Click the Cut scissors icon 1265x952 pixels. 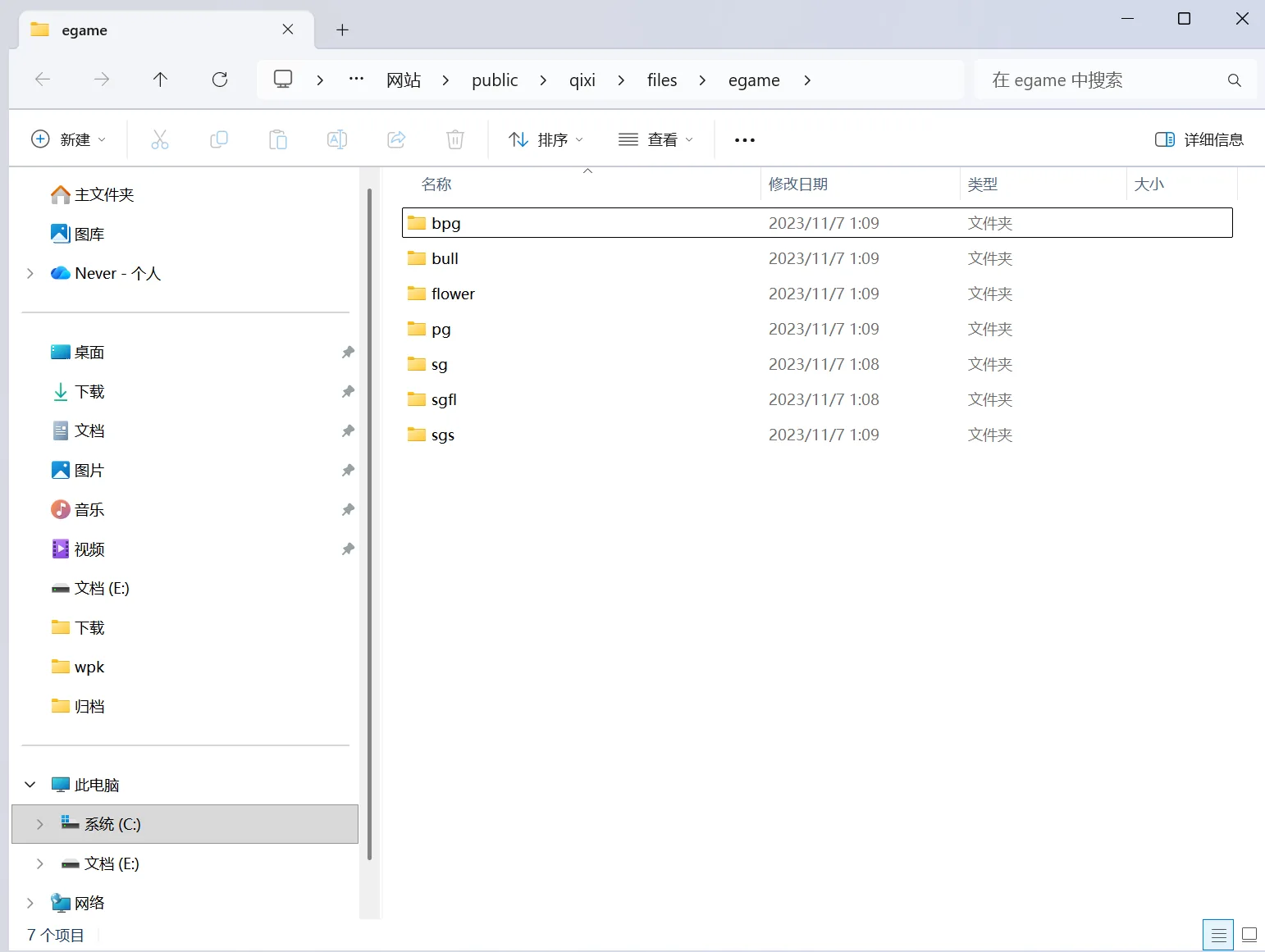tap(160, 139)
